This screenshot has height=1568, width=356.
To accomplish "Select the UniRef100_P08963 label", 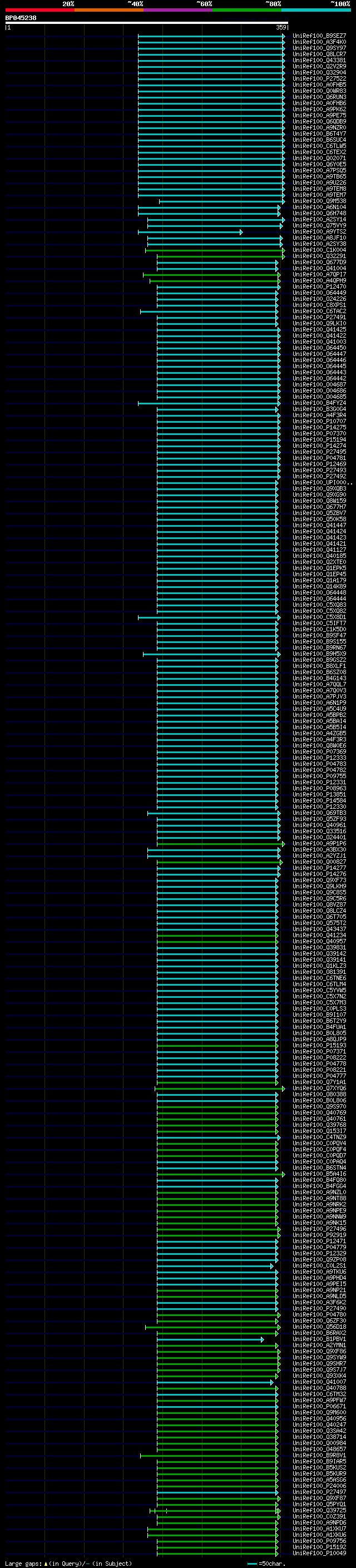I will tap(319, 789).
